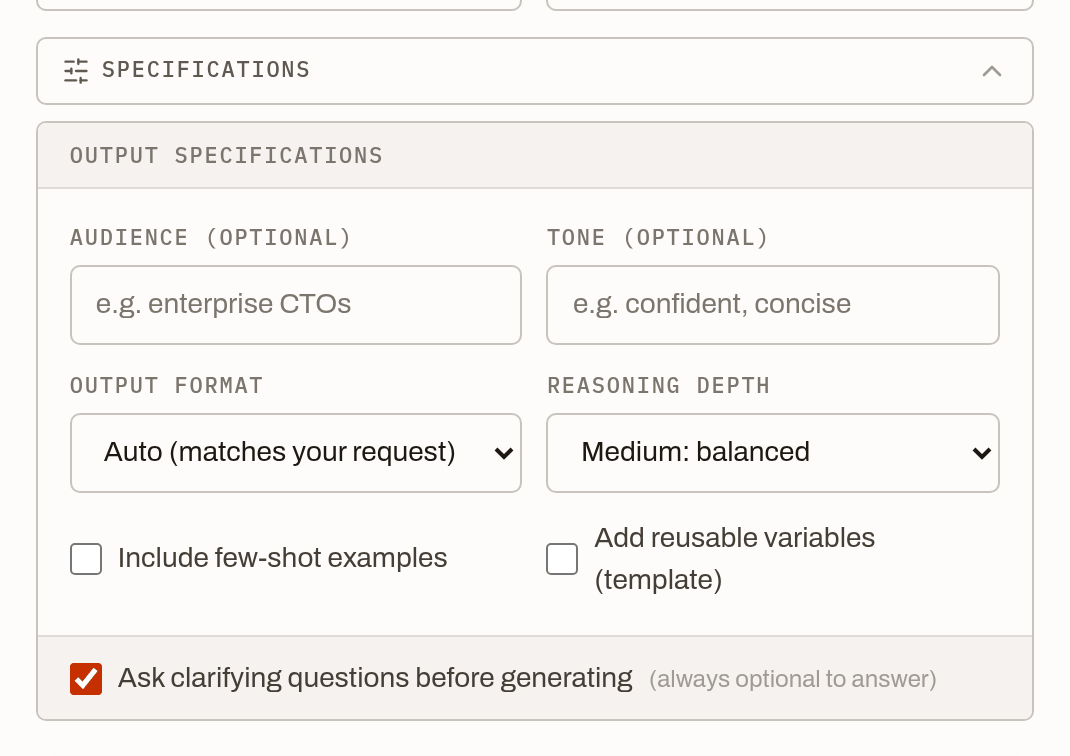This screenshot has height=756, width=1070.
Task: Click the TONE (OPTIONAL) label
Action: (658, 237)
